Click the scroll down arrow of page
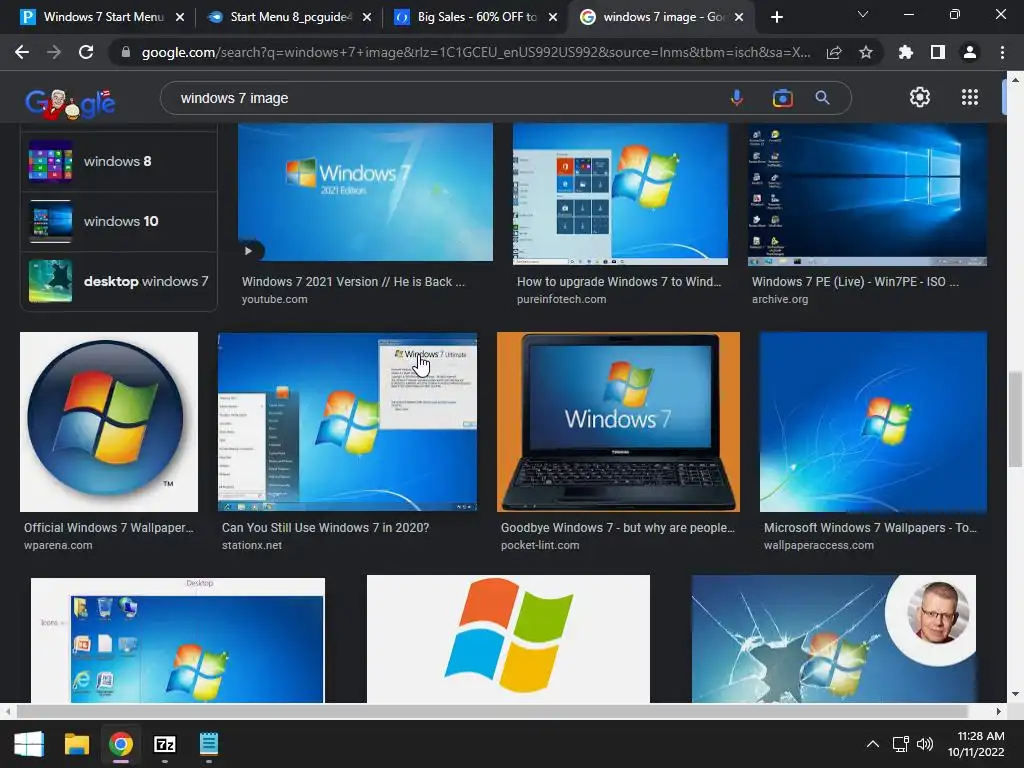Viewport: 1024px width, 768px height. coord(1014,694)
